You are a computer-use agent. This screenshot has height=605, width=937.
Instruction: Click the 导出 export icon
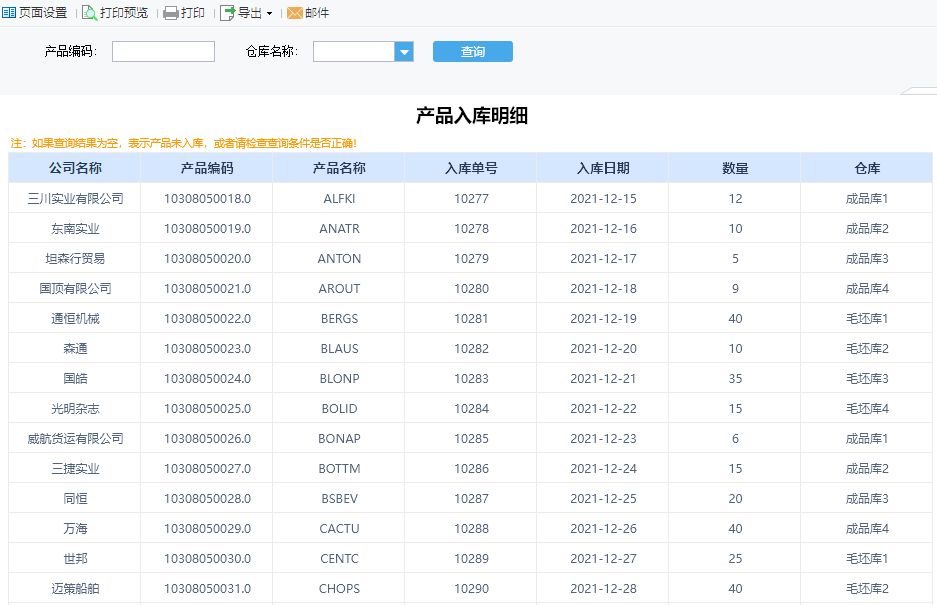point(227,13)
